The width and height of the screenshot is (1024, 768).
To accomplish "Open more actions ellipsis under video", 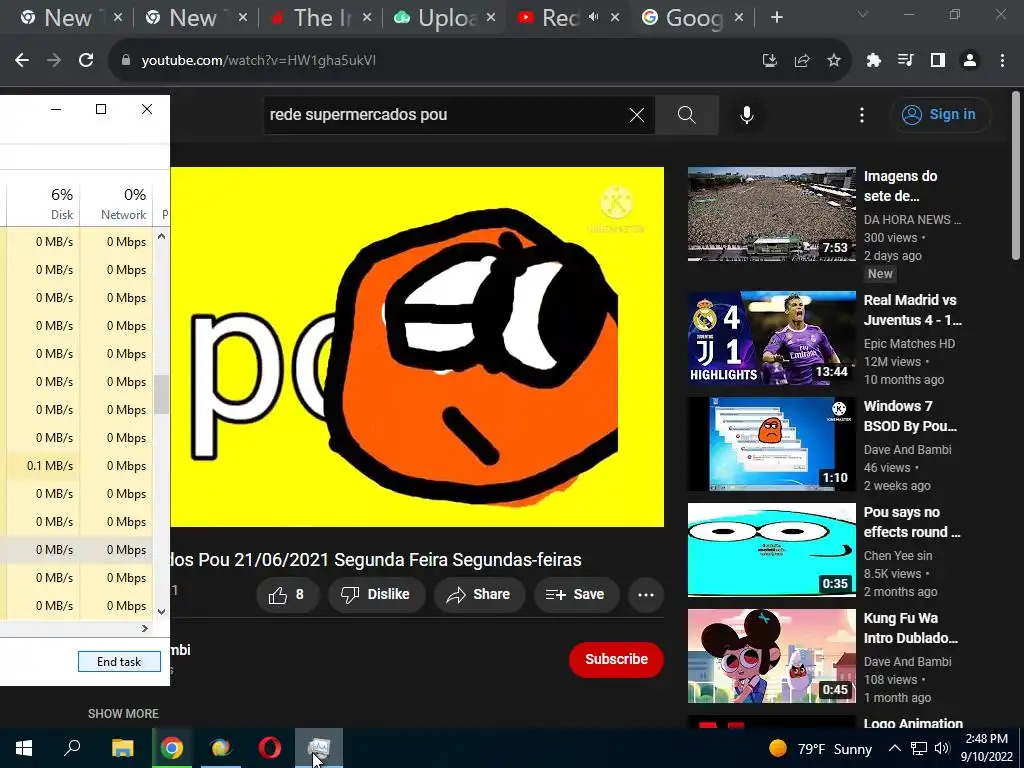I will point(646,594).
